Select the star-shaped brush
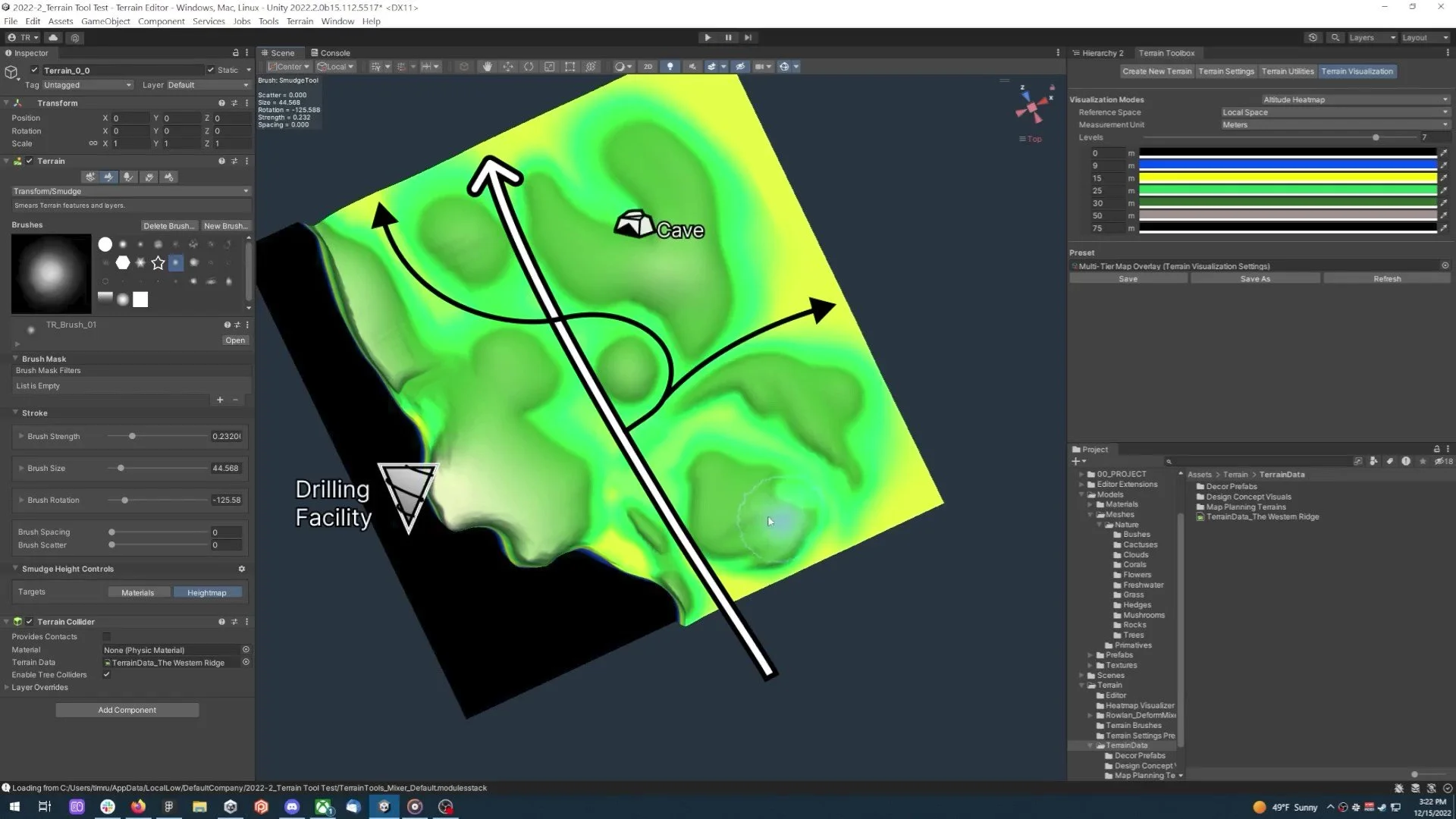The width and height of the screenshot is (1456, 819). [x=158, y=263]
